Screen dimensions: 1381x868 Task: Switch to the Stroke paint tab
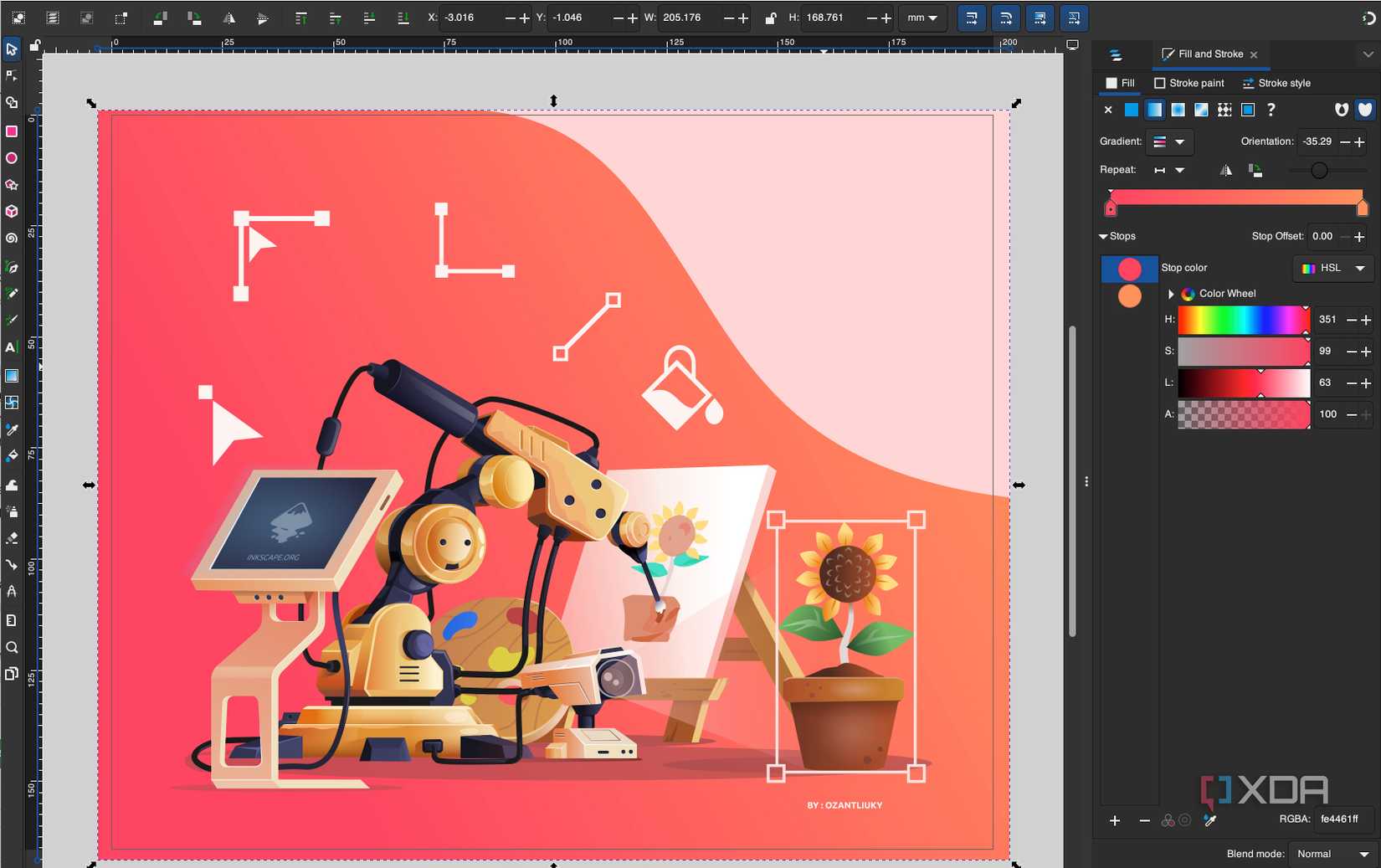tap(1189, 83)
